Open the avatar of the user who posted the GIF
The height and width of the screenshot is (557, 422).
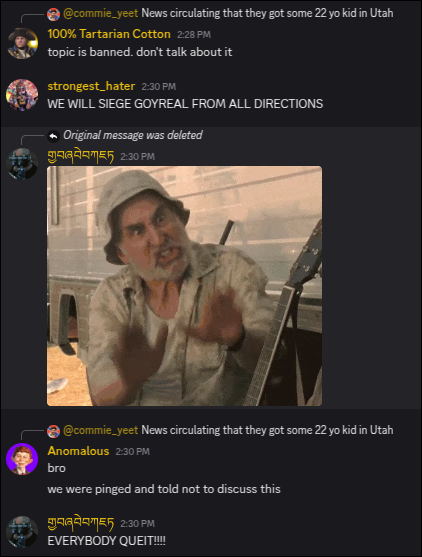click(22, 164)
